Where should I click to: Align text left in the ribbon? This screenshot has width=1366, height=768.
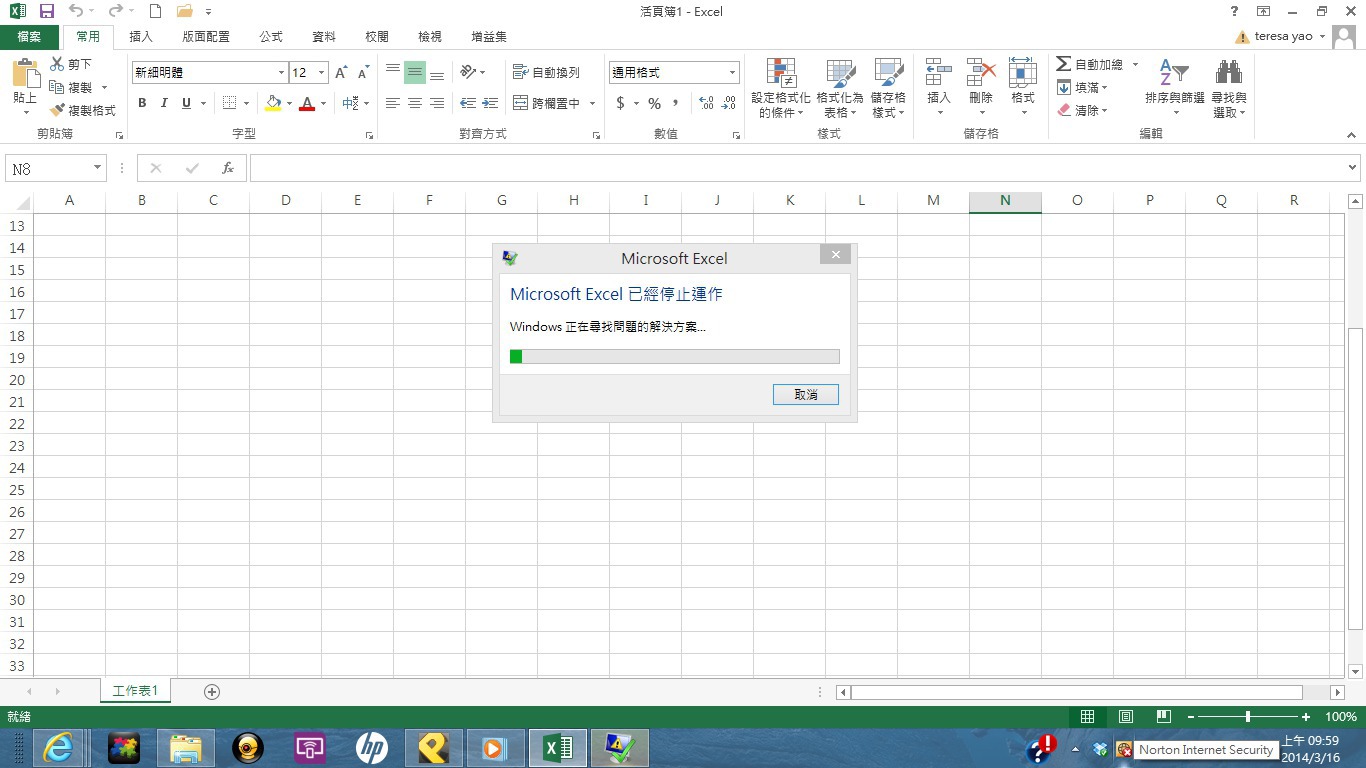(x=393, y=103)
